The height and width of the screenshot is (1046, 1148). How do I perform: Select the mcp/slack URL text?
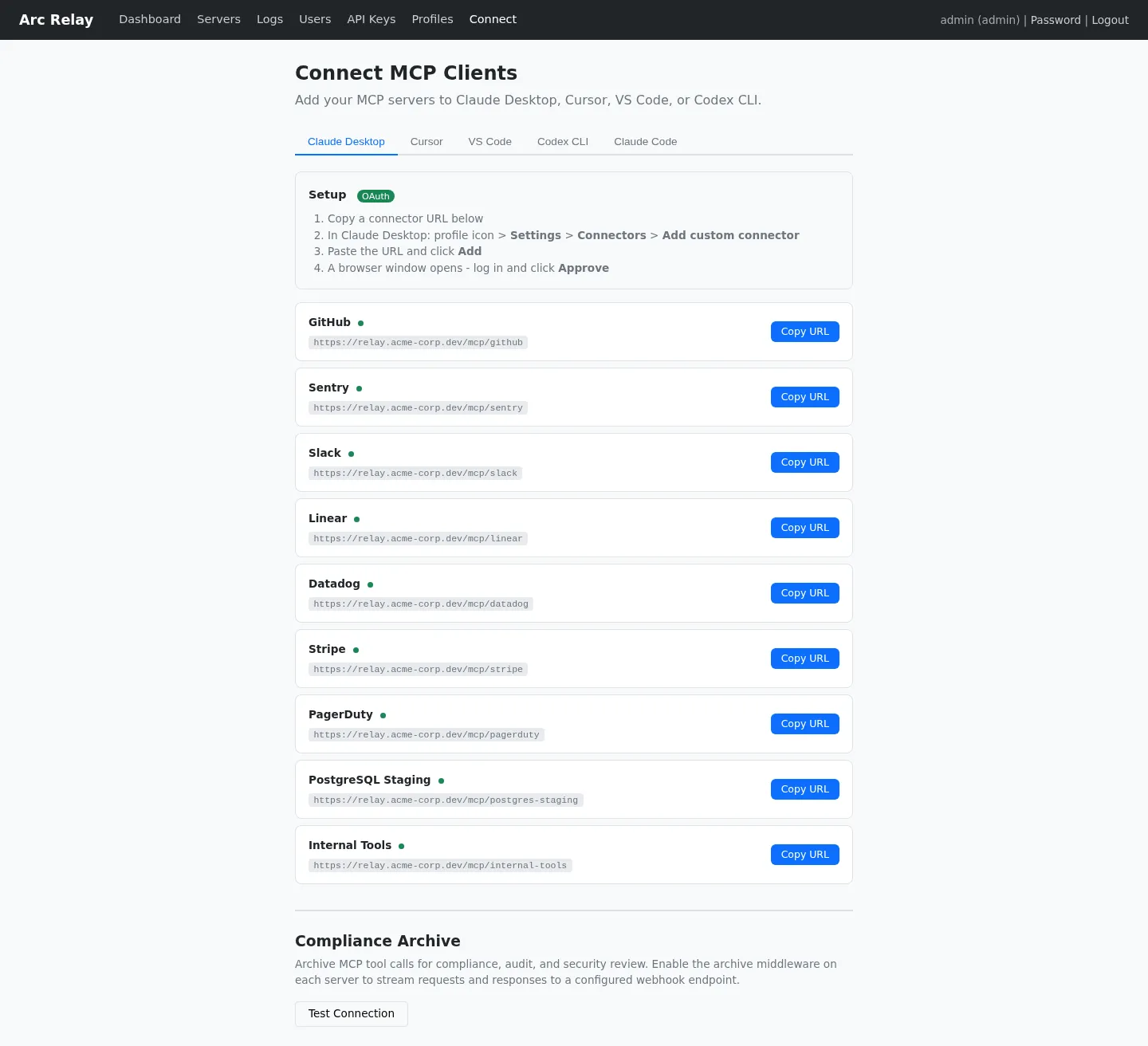point(415,473)
